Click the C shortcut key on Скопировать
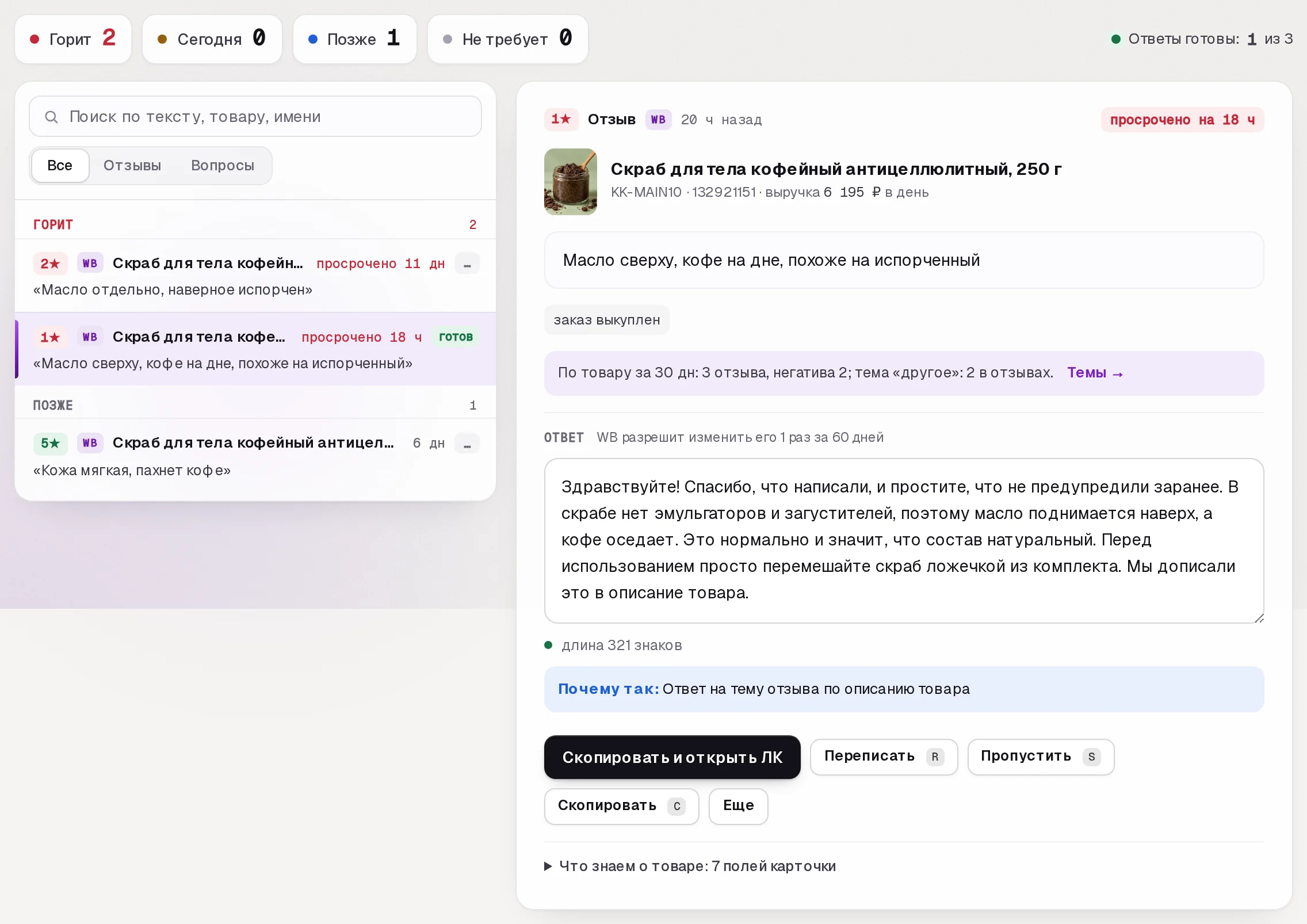1307x924 pixels. tap(677, 807)
